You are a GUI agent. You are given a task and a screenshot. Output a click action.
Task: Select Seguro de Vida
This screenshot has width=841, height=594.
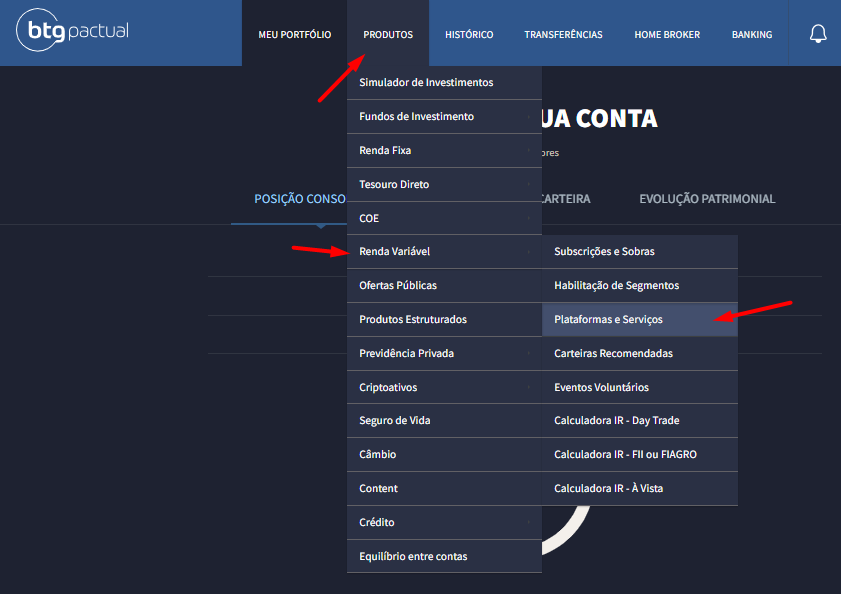point(444,421)
